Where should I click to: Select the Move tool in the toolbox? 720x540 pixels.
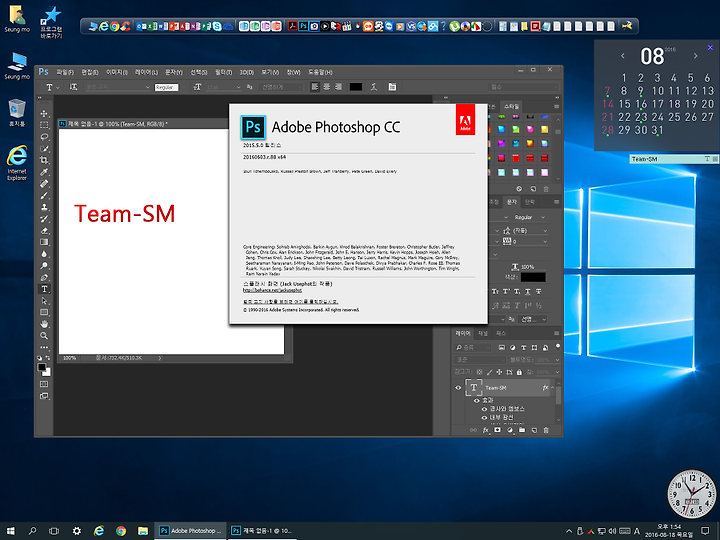pos(44,113)
